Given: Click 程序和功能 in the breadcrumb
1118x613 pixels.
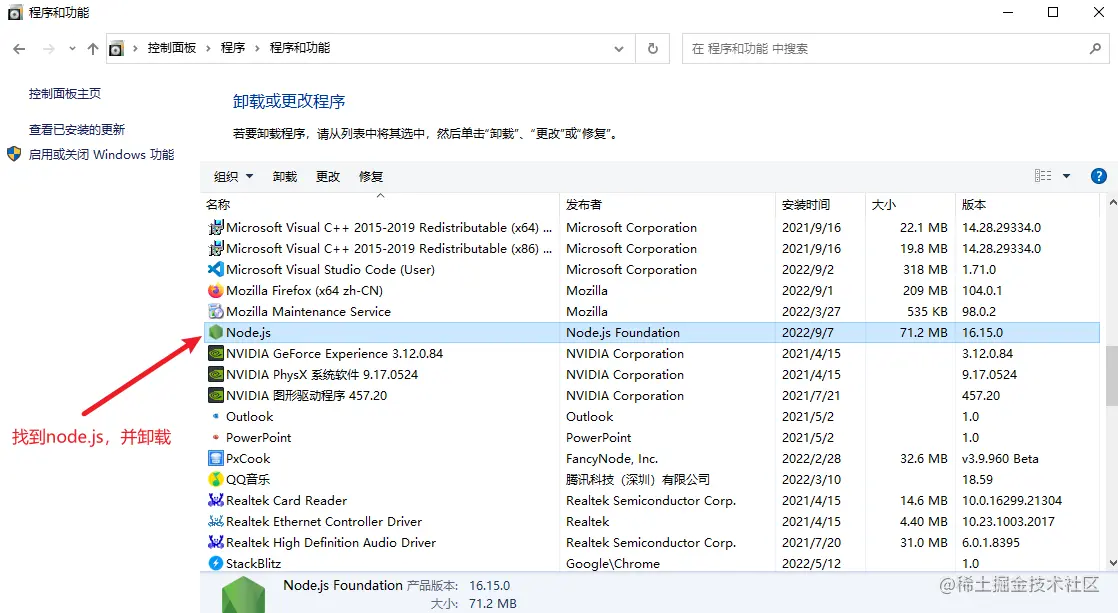Looking at the screenshot, I should pos(300,48).
